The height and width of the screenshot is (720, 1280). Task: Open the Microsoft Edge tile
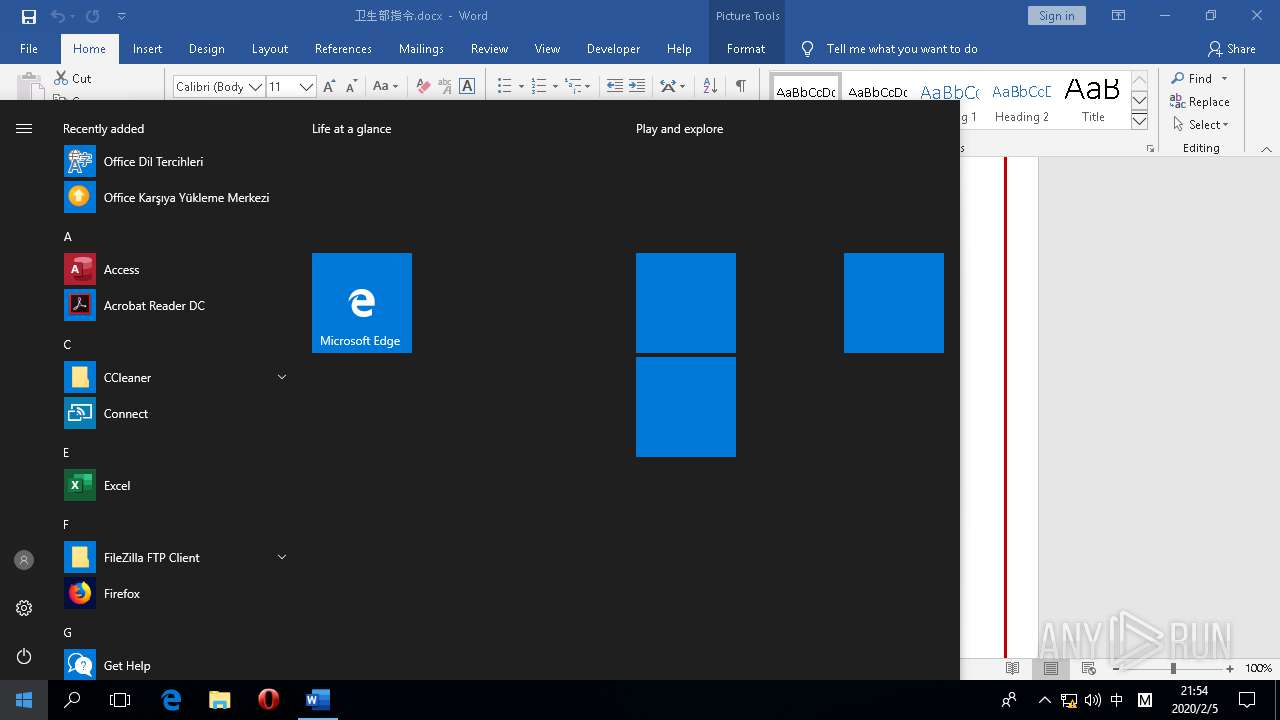point(362,303)
